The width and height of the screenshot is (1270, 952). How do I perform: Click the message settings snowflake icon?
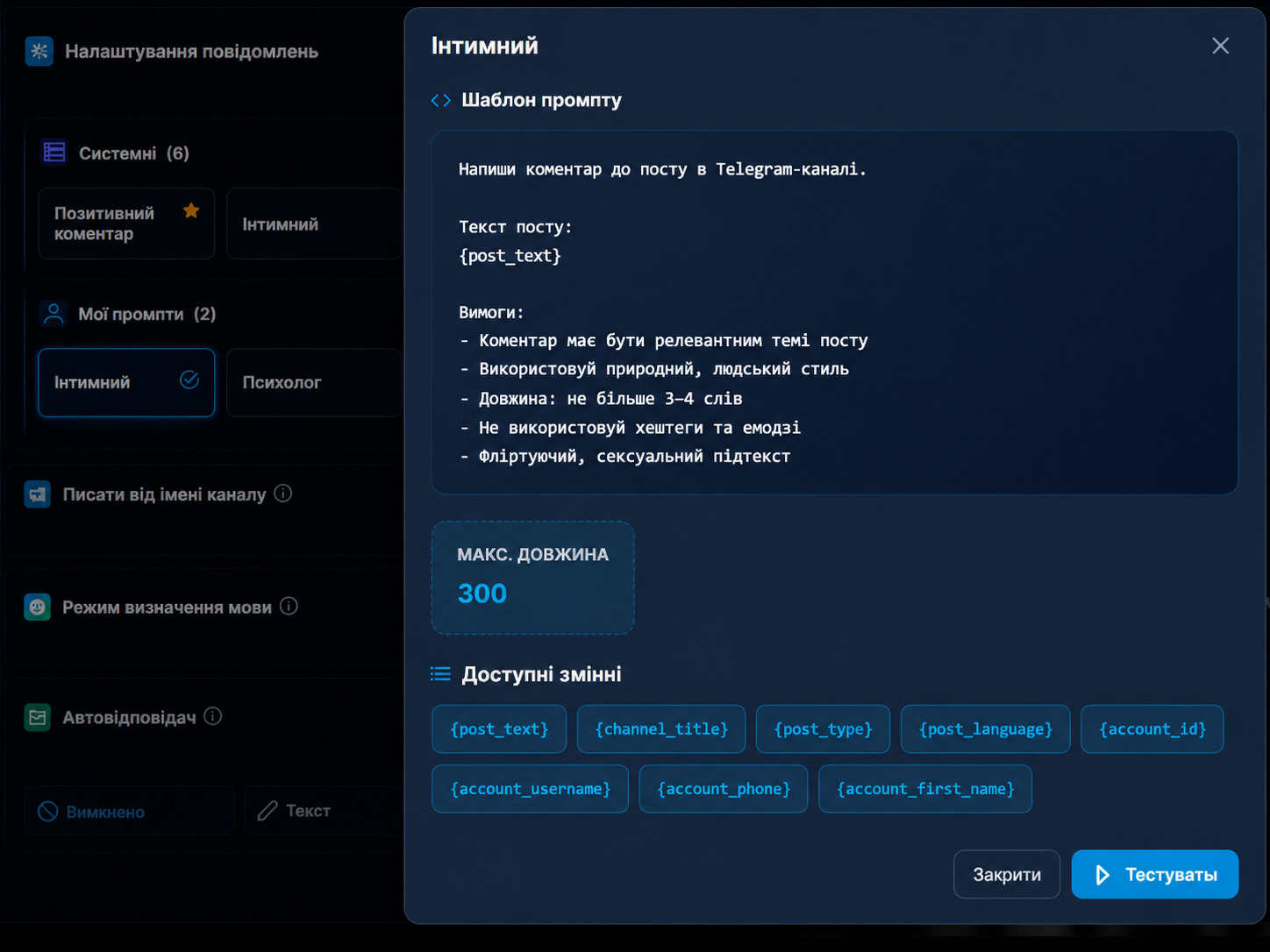39,51
